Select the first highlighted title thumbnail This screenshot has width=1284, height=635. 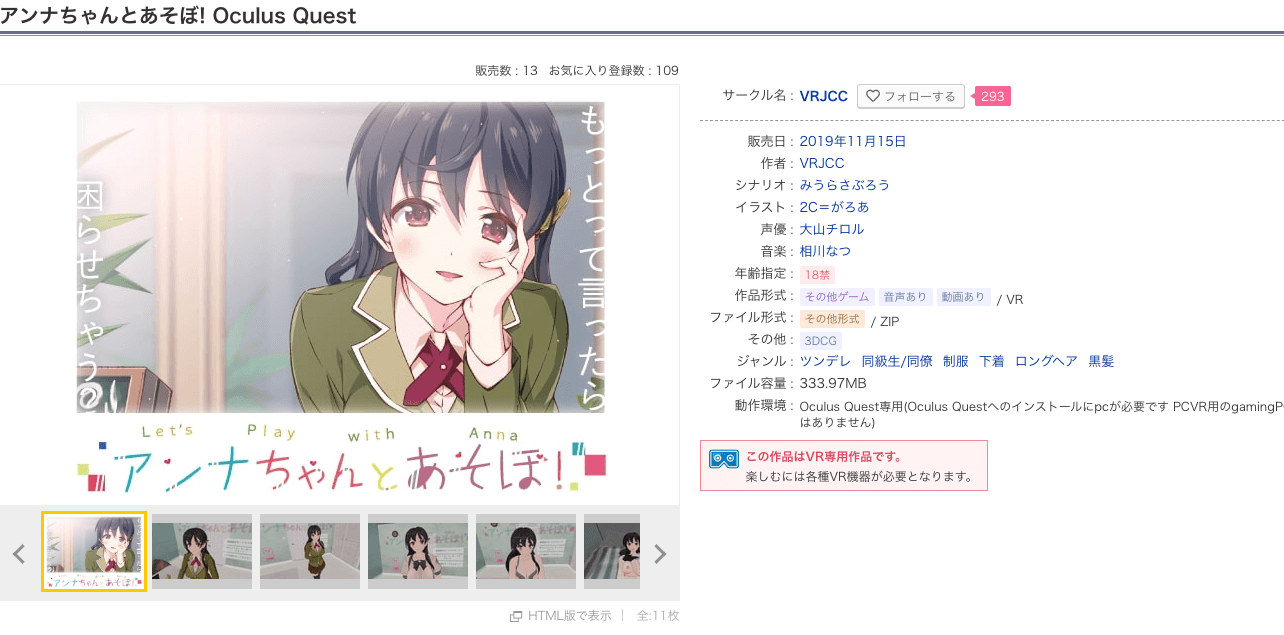(94, 552)
